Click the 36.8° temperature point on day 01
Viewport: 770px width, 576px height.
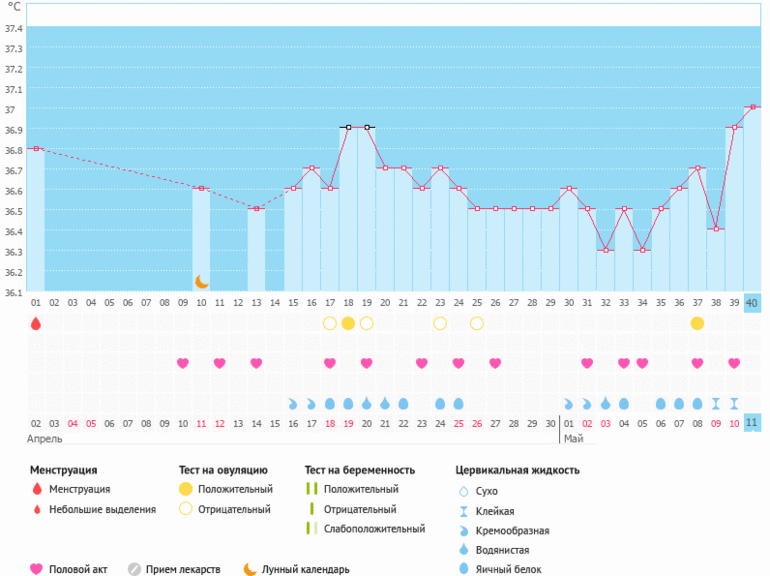pyautogui.click(x=36, y=148)
